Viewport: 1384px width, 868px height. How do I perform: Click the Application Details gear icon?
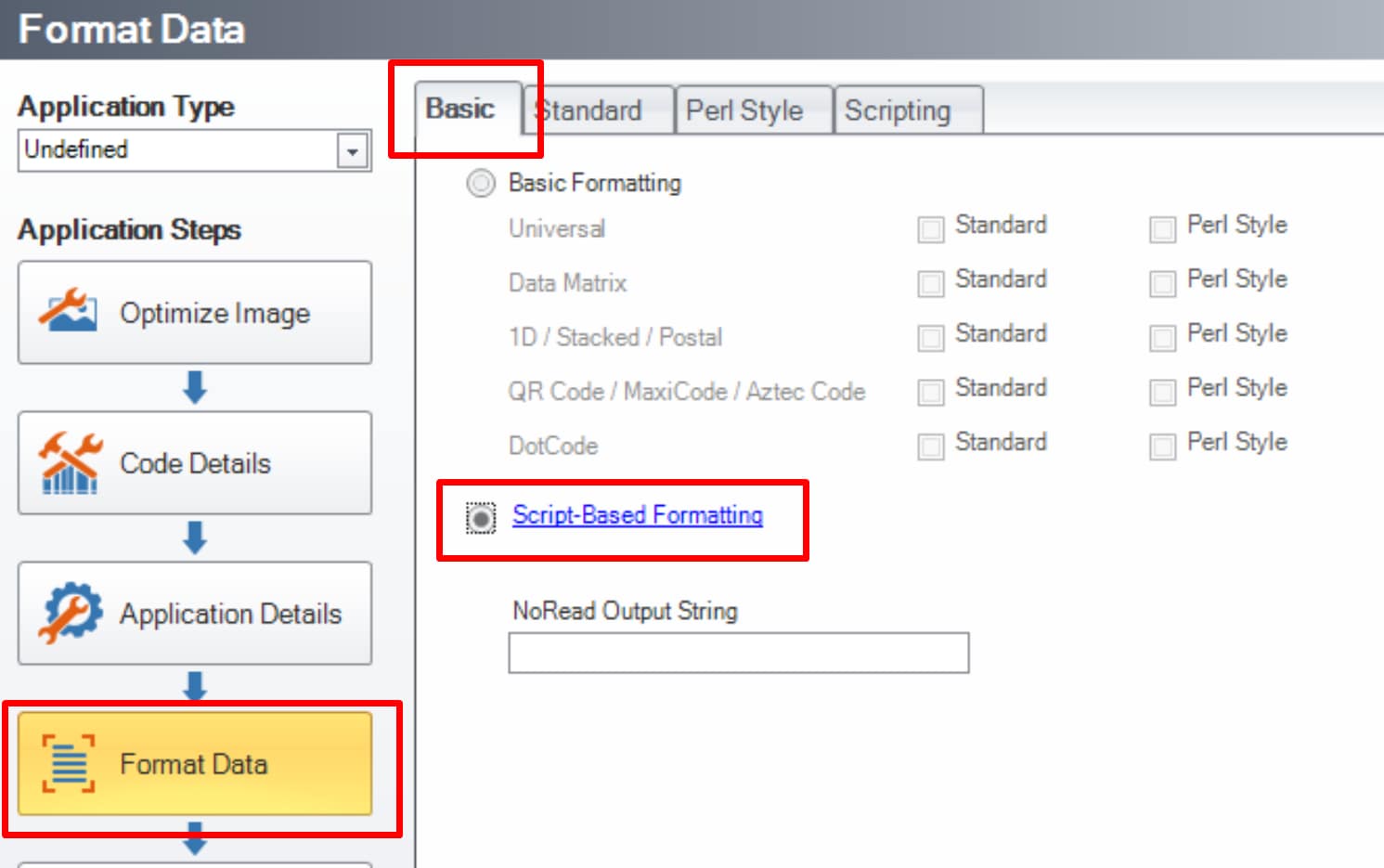70,613
